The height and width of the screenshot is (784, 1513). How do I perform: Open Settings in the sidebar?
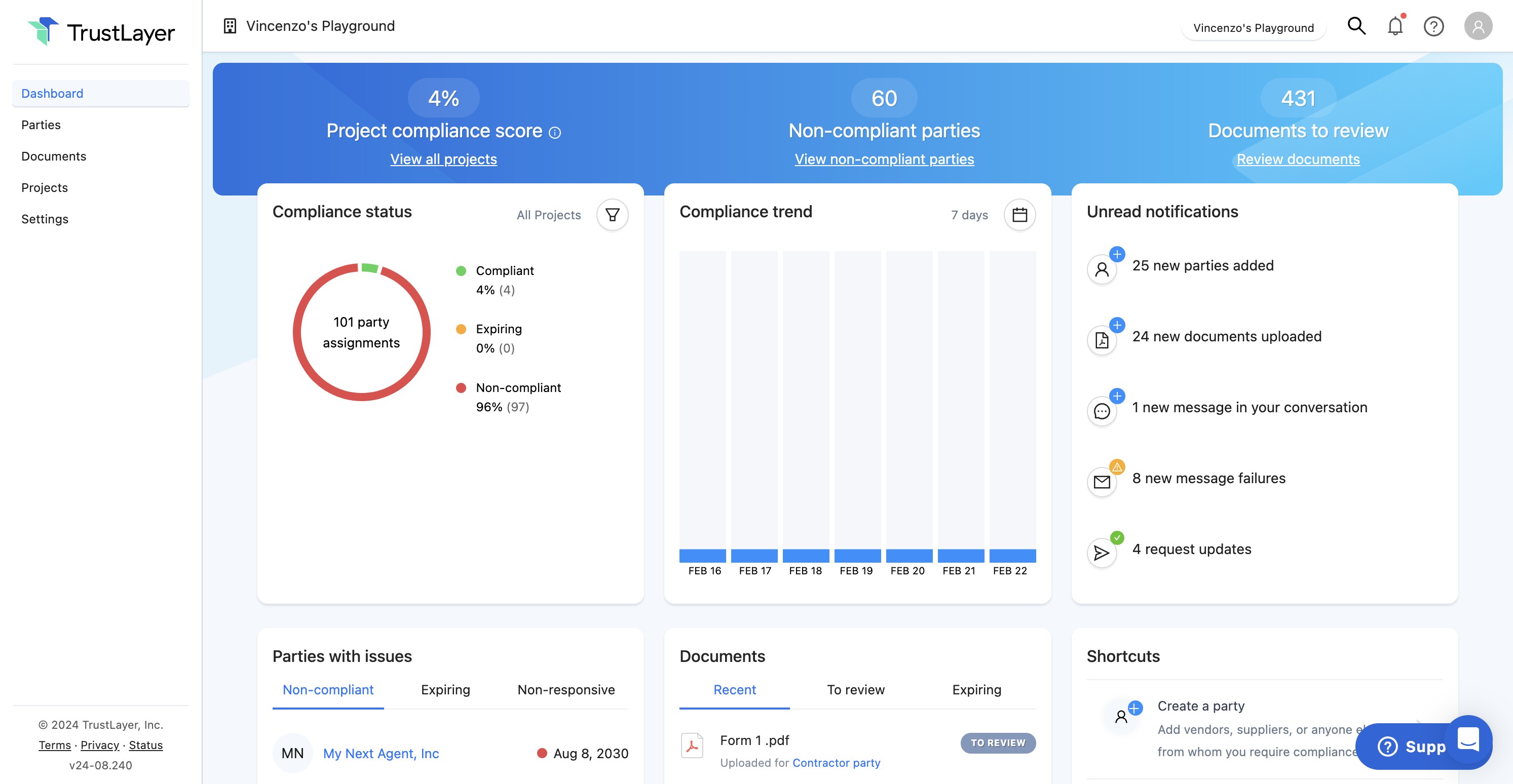pyautogui.click(x=45, y=219)
